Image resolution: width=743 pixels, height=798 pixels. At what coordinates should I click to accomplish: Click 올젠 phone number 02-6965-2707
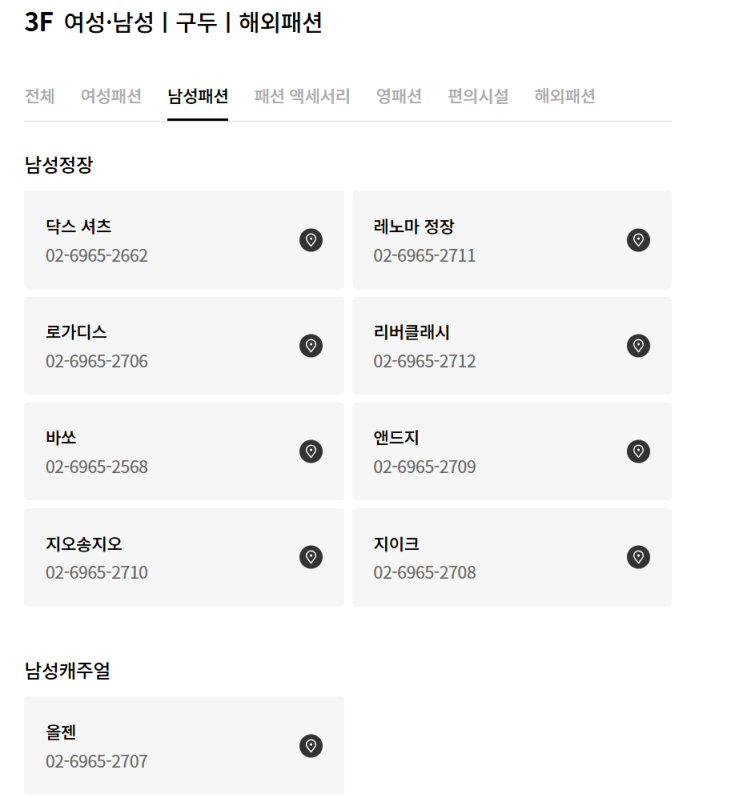pos(97,761)
